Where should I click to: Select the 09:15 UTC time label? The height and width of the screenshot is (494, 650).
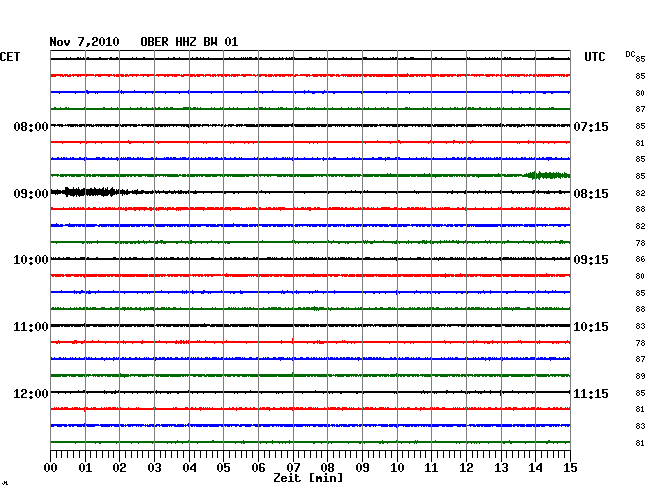[591, 260]
